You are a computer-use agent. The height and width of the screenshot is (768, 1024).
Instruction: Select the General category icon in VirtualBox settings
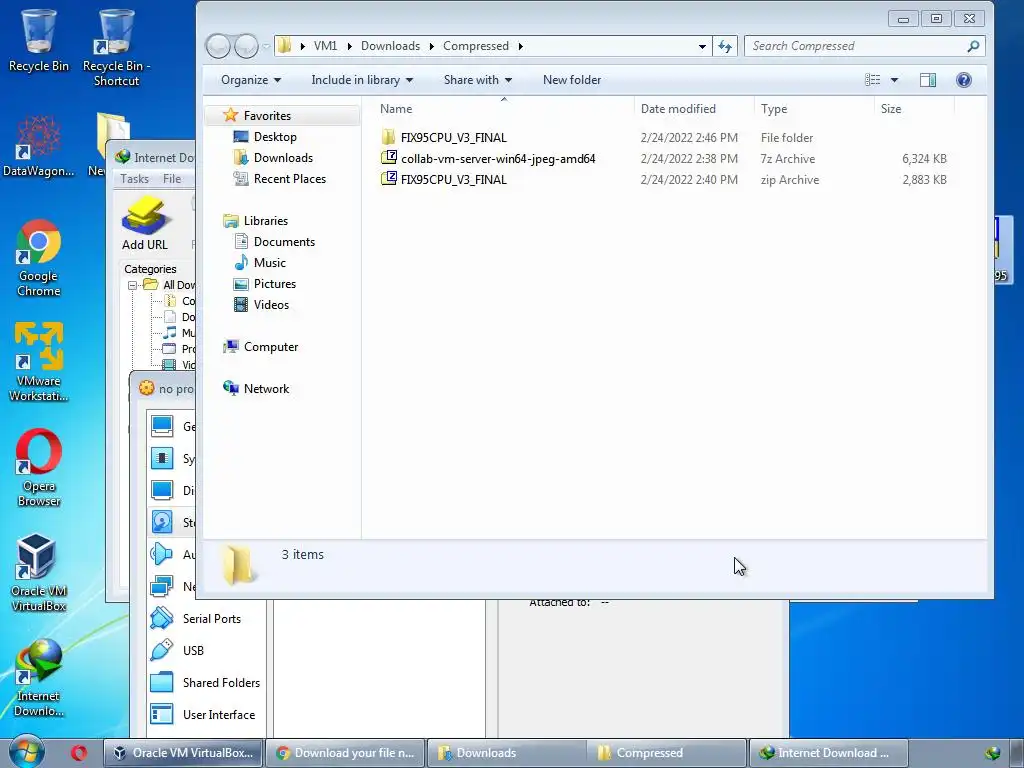coord(162,426)
